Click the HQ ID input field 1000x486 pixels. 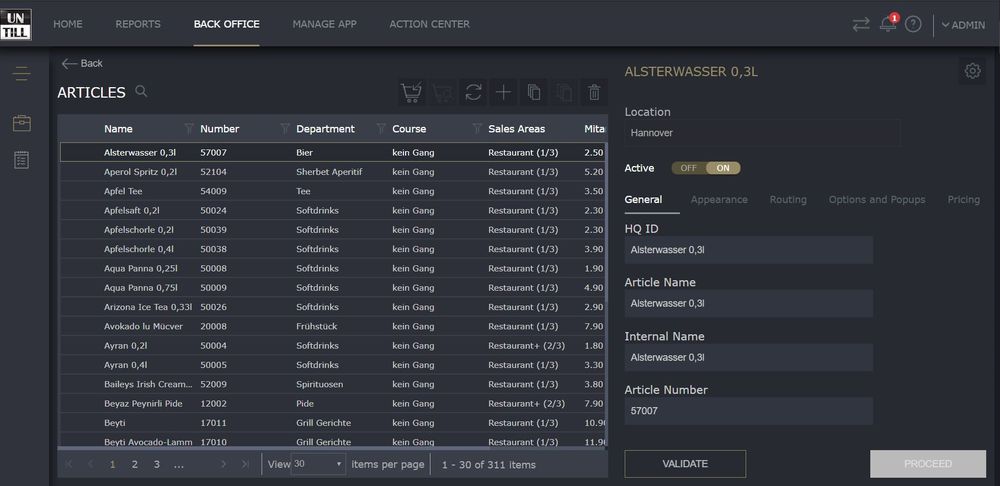click(749, 250)
